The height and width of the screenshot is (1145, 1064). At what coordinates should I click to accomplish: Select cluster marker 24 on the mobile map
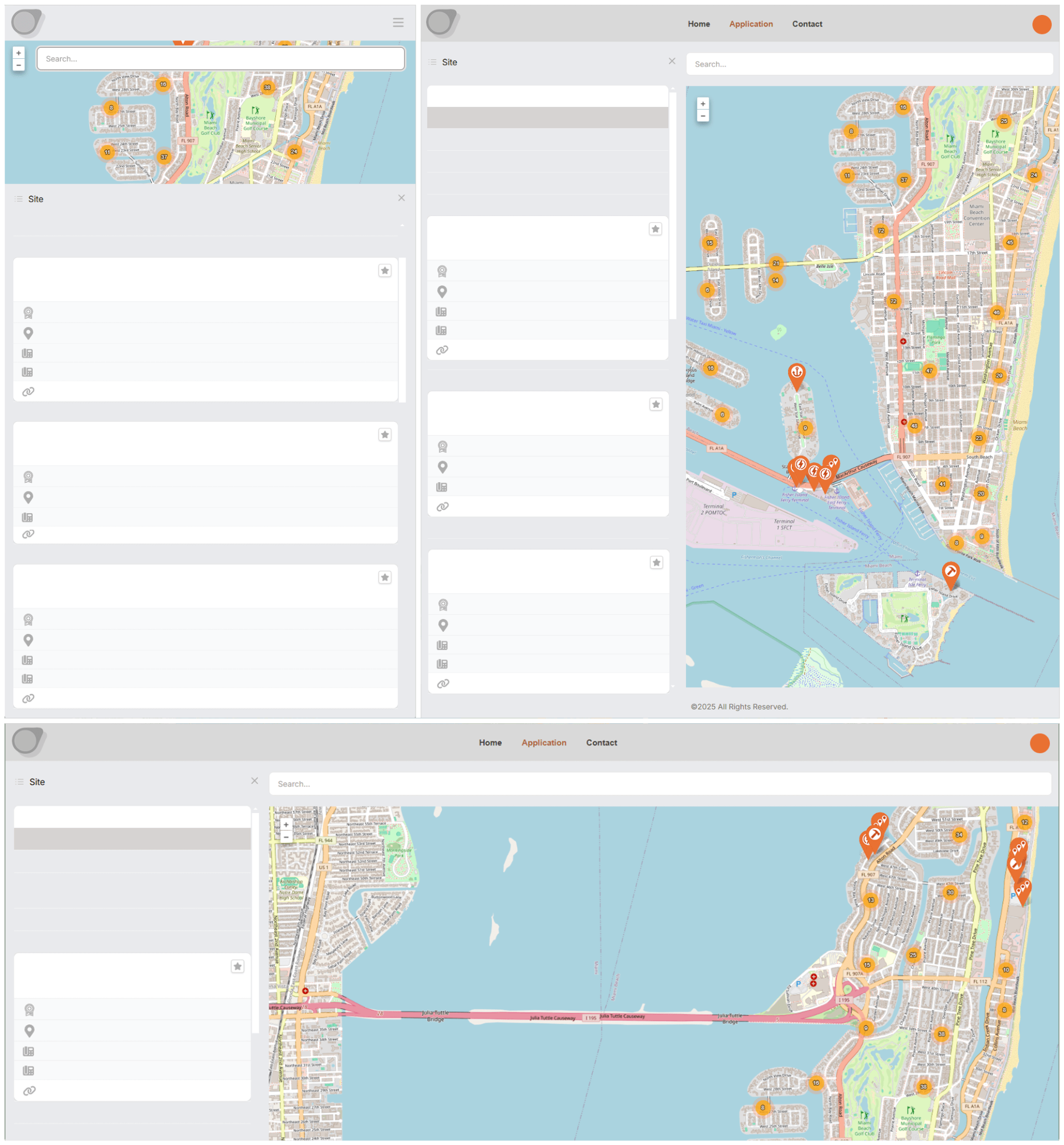pos(294,151)
